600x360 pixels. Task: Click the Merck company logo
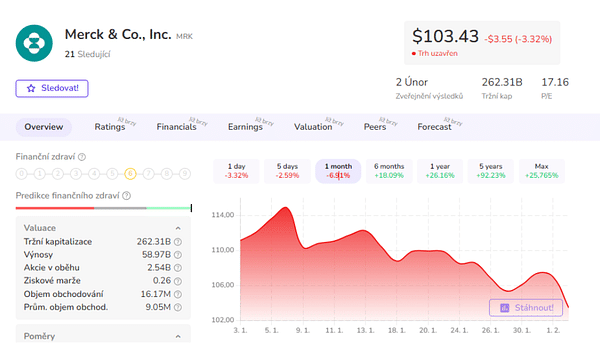34,43
